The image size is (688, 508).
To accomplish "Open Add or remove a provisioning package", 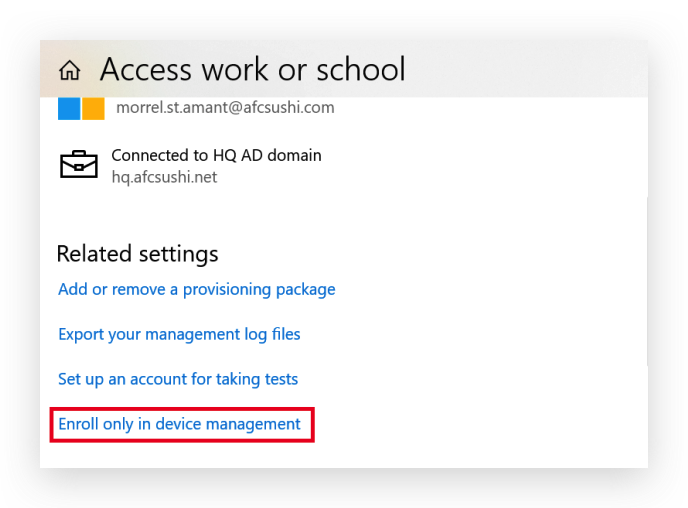I will coord(197,290).
